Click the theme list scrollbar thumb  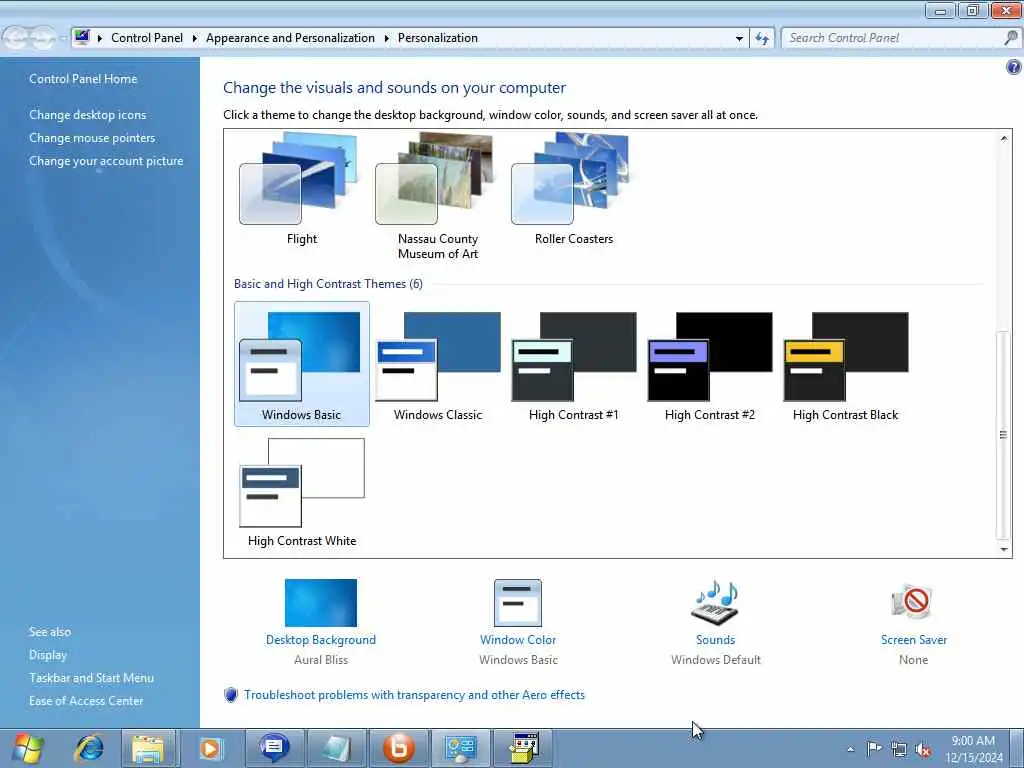click(1004, 435)
